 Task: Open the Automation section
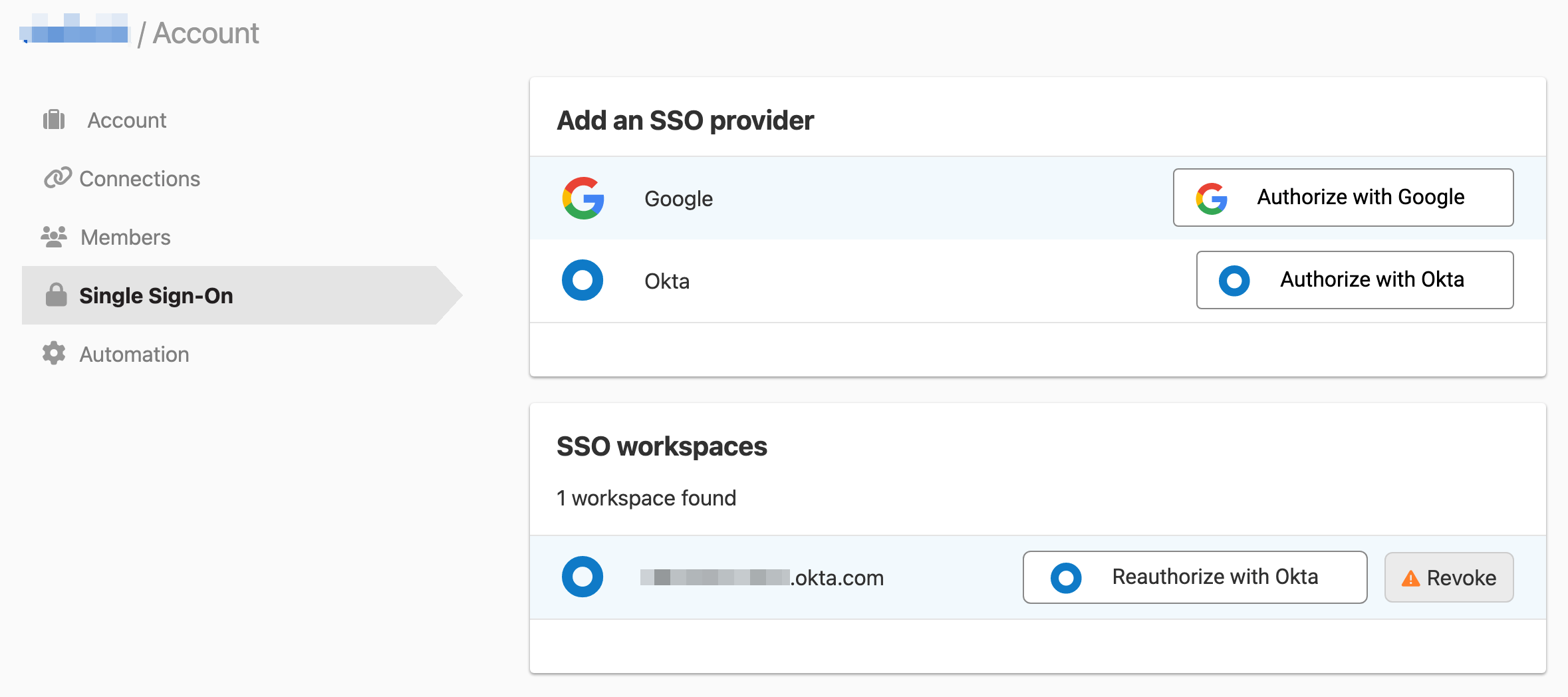(x=134, y=353)
